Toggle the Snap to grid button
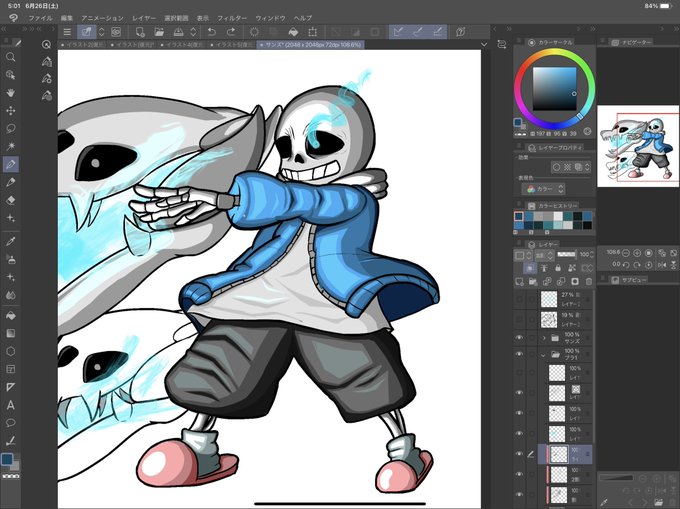This screenshot has width=680, height=509. tap(437, 32)
